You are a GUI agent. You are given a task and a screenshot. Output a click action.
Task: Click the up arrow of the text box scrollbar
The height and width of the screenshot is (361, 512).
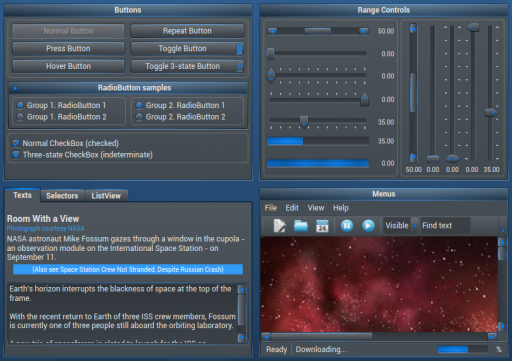click(x=242, y=289)
